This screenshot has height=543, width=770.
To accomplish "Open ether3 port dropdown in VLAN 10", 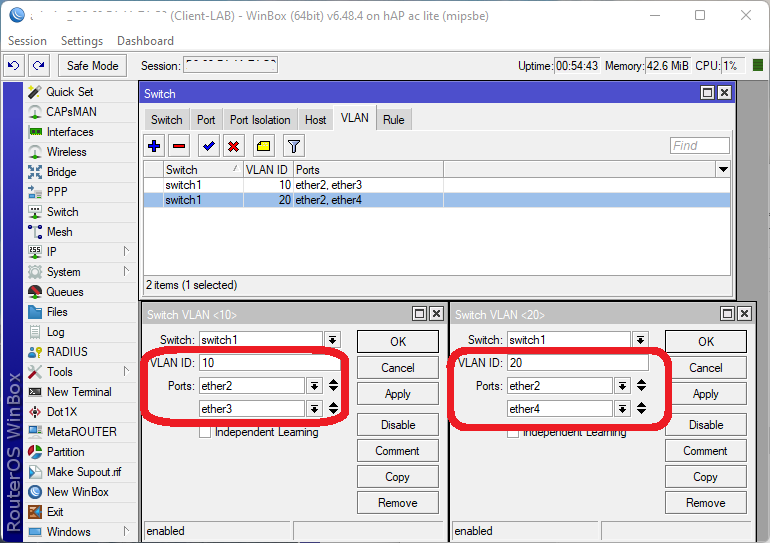I will click(x=314, y=408).
